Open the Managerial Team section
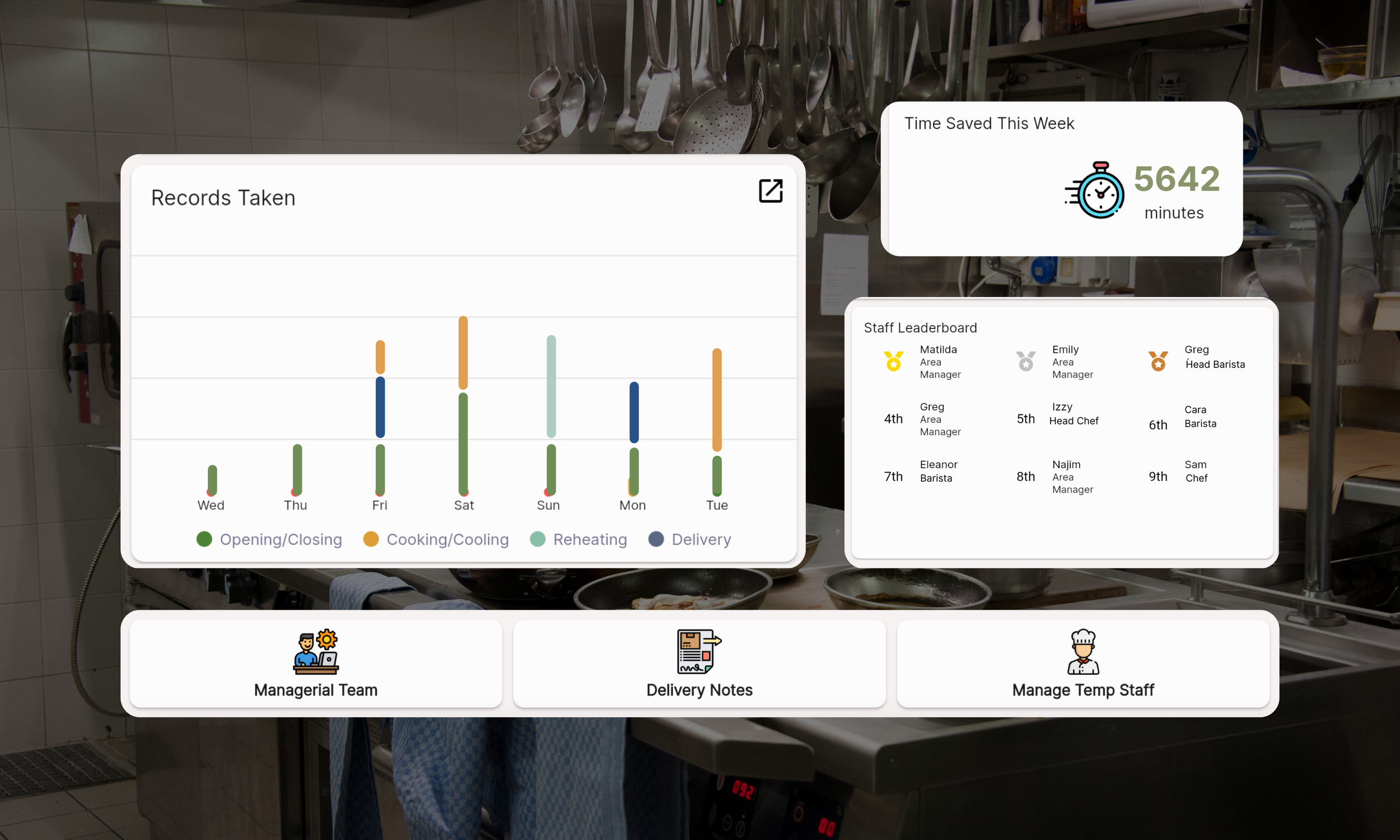This screenshot has height=840, width=1400. tap(315, 689)
